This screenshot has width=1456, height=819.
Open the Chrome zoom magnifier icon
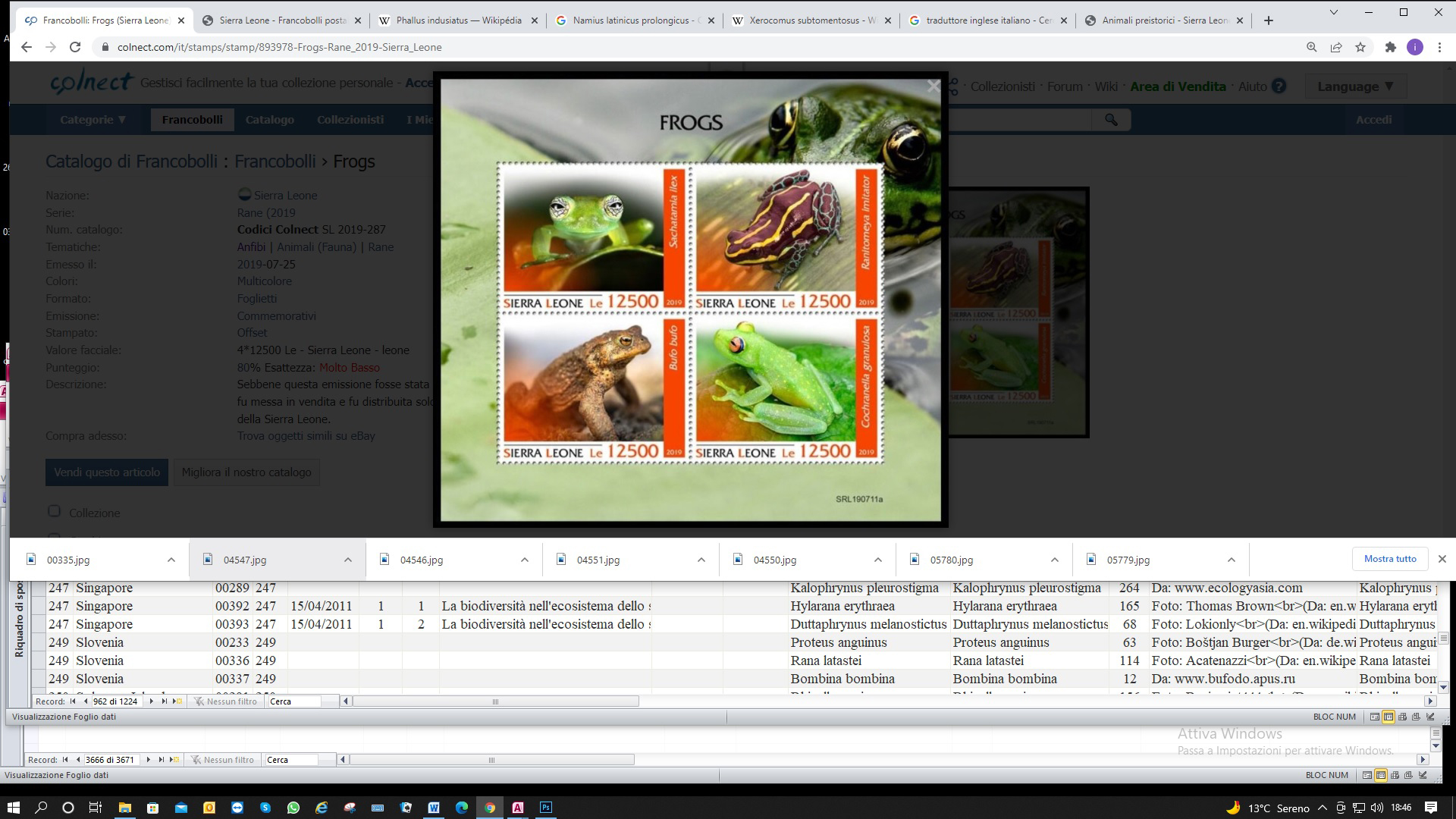point(1311,47)
